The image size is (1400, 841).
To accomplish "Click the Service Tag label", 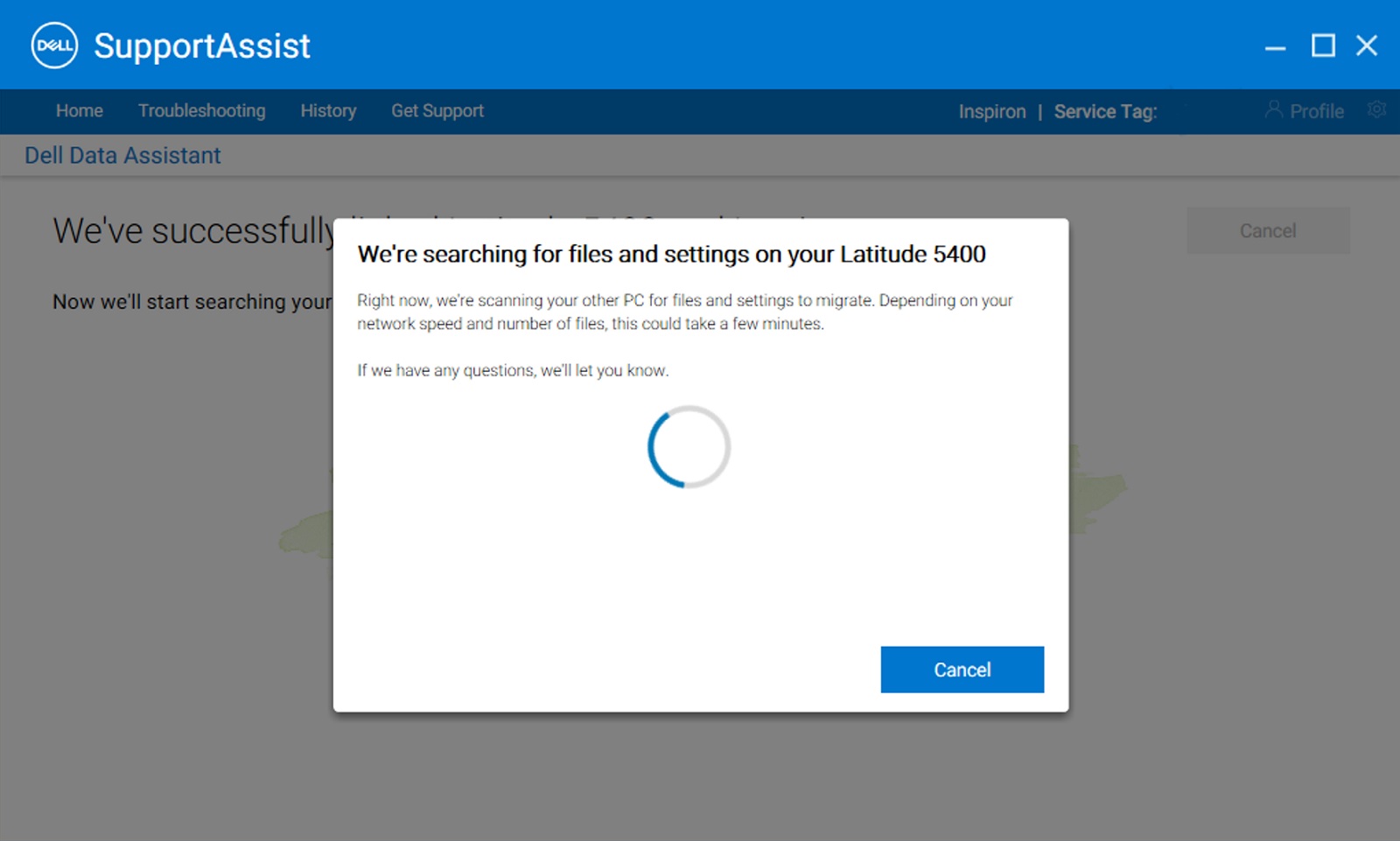I will point(1105,112).
